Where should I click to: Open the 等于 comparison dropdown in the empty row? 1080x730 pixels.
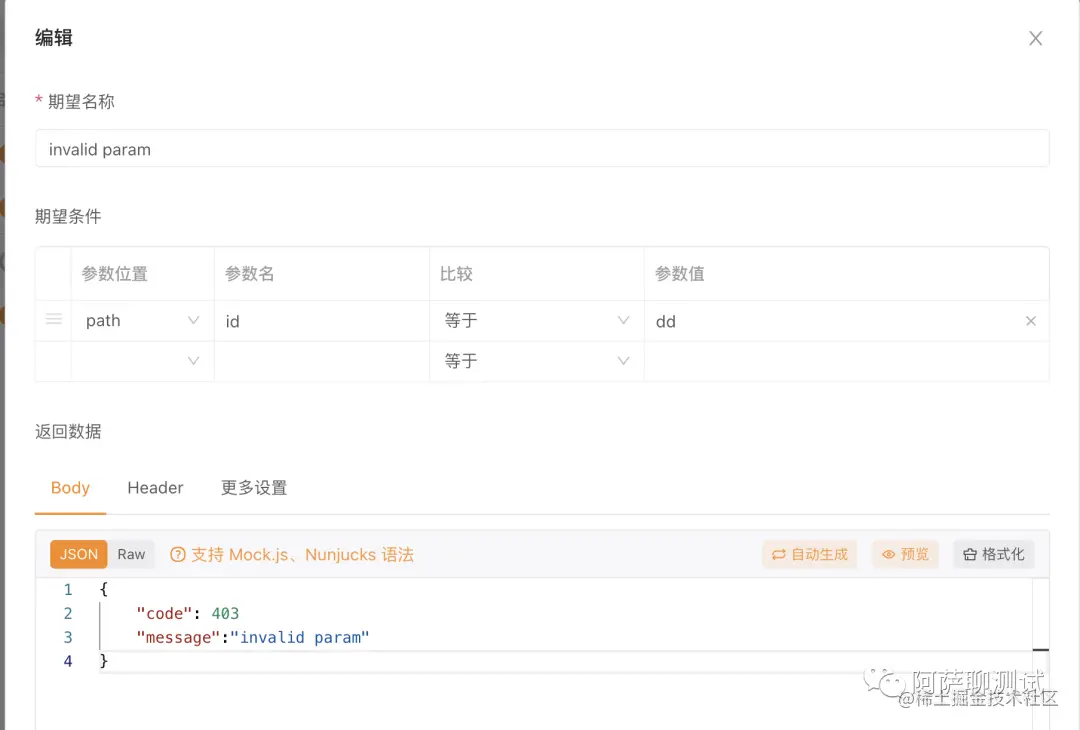tap(537, 361)
